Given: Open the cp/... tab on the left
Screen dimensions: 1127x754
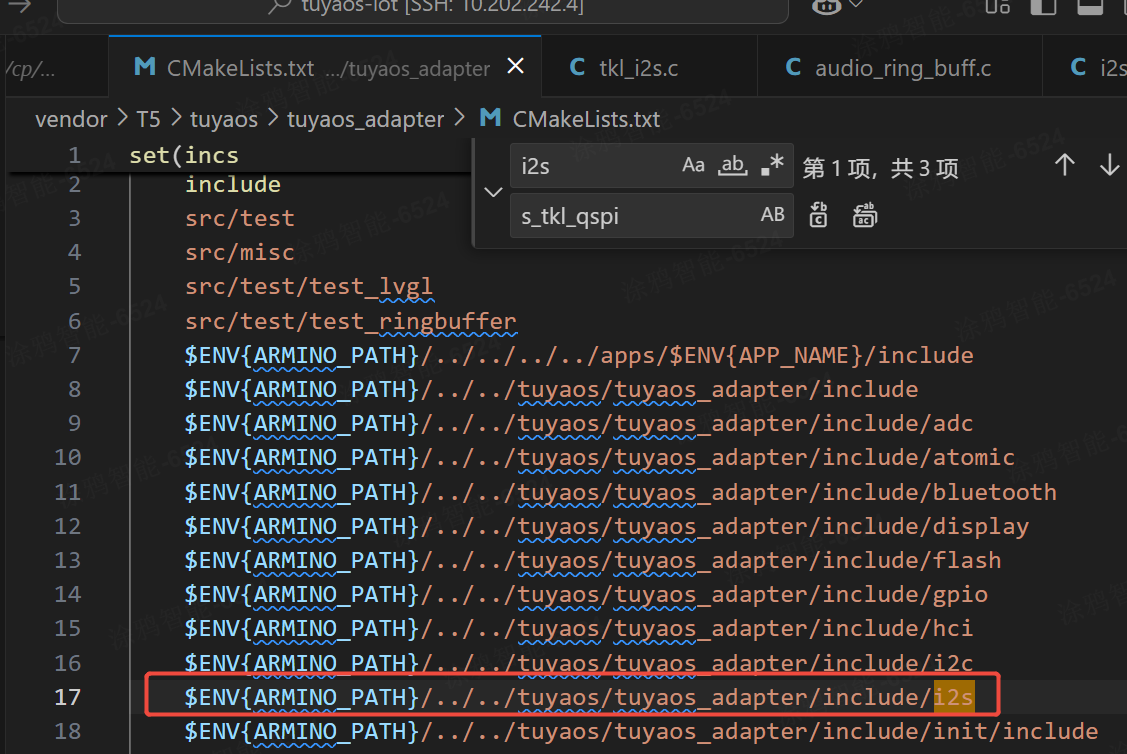Looking at the screenshot, I should pos(56,67).
